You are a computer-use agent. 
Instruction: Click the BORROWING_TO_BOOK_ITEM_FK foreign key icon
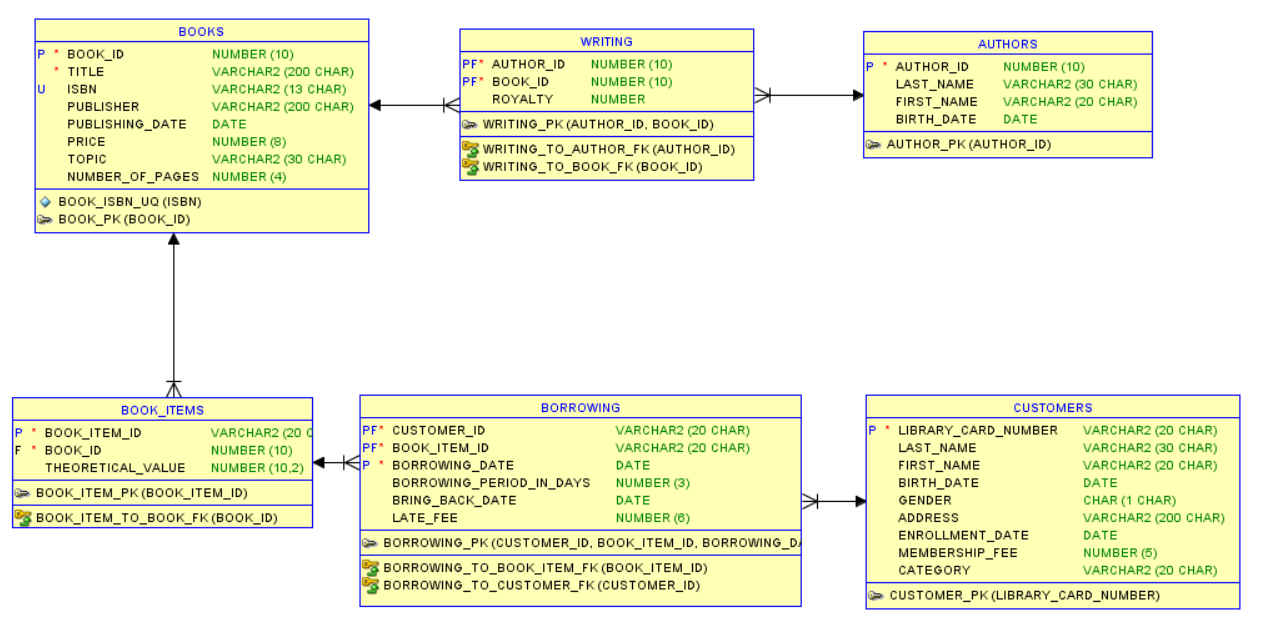tap(371, 567)
